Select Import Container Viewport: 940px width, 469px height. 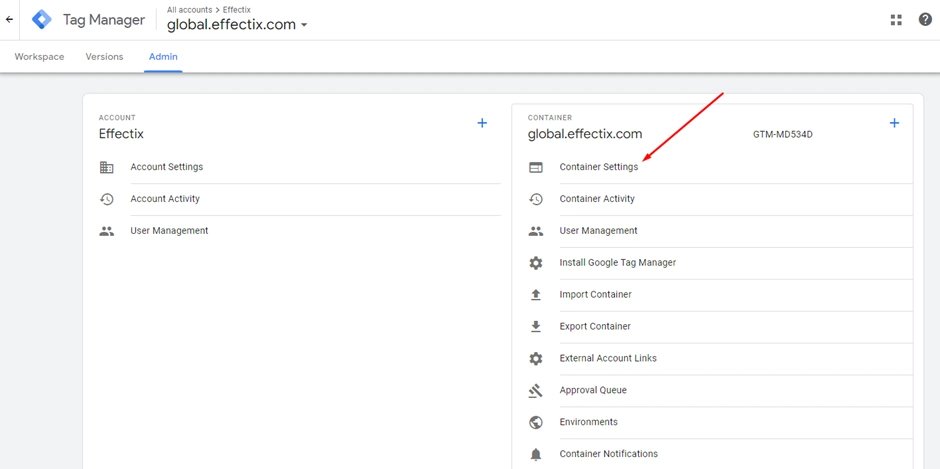pos(595,294)
